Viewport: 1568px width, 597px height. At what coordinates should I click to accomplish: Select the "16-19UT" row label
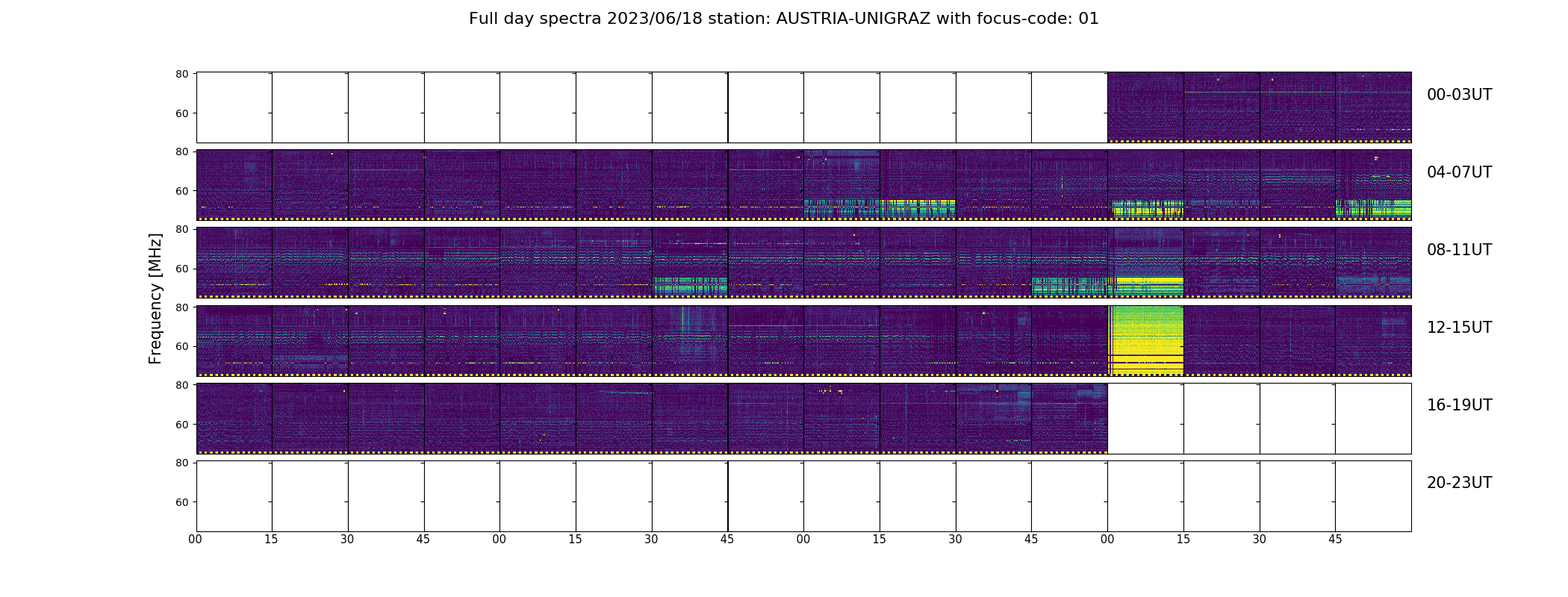coord(1459,405)
